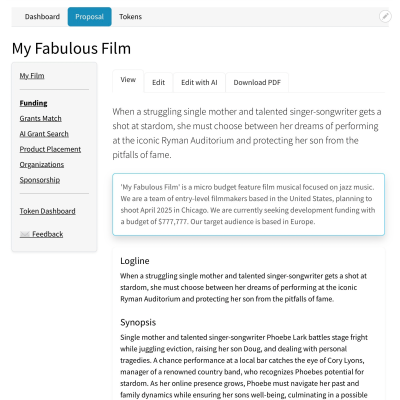
Task: Select the View tab
Action: point(128,80)
